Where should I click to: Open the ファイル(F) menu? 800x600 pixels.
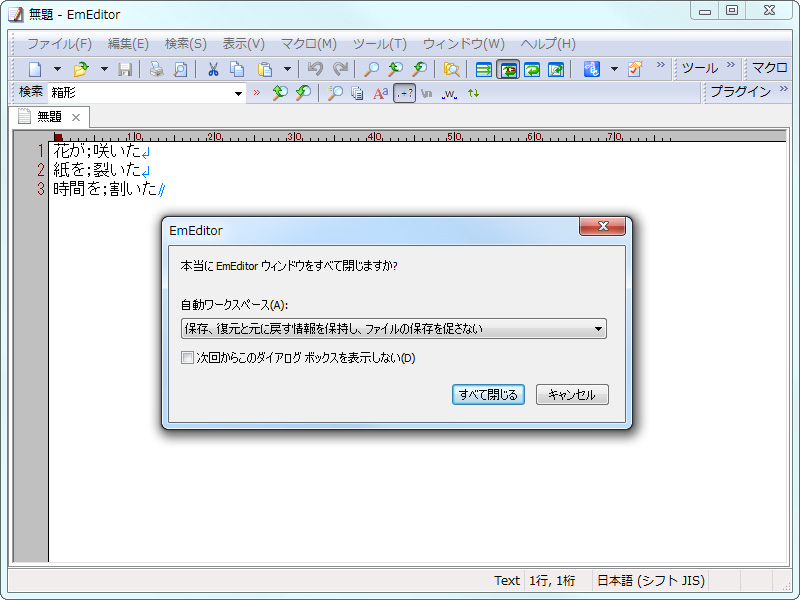pyautogui.click(x=59, y=44)
